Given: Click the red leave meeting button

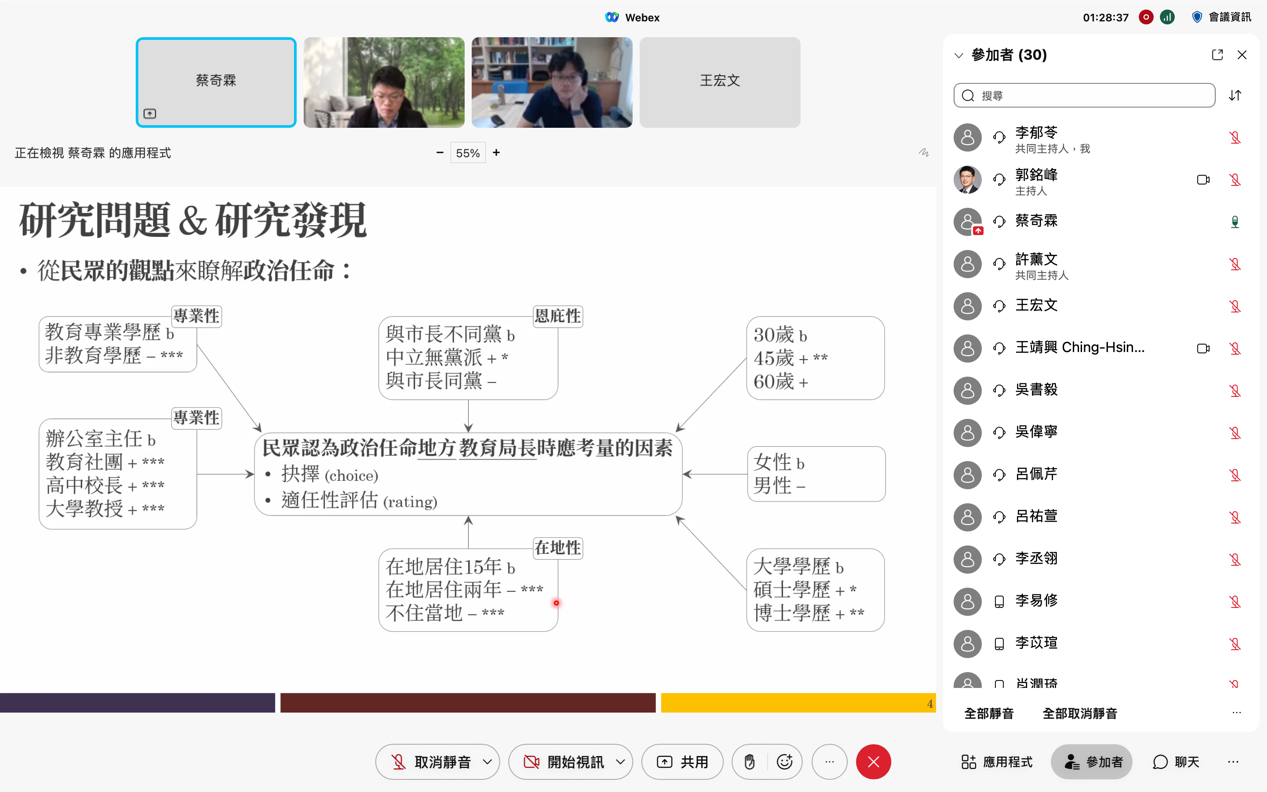Looking at the screenshot, I should point(873,762).
